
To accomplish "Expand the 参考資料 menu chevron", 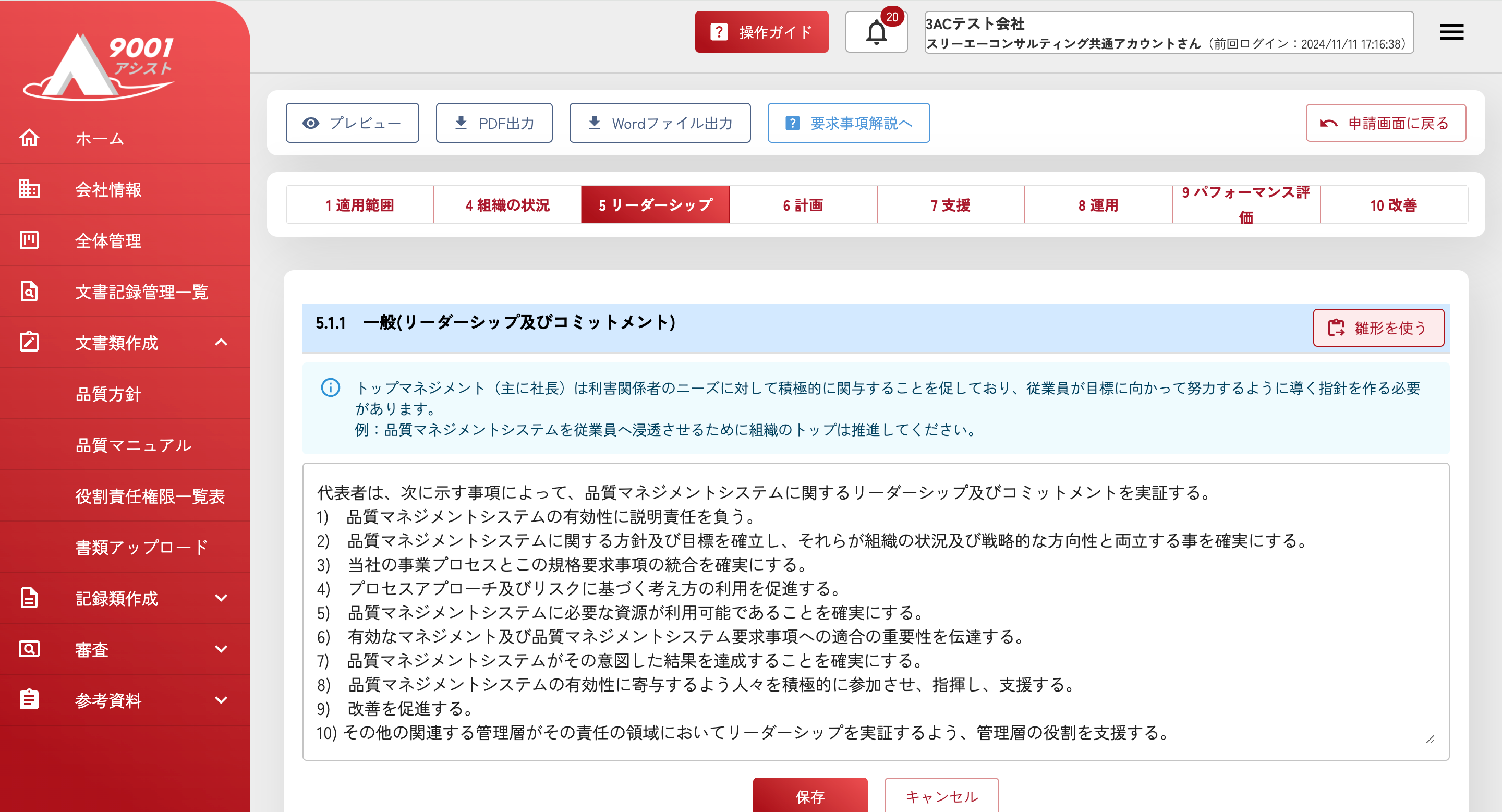I will (221, 699).
